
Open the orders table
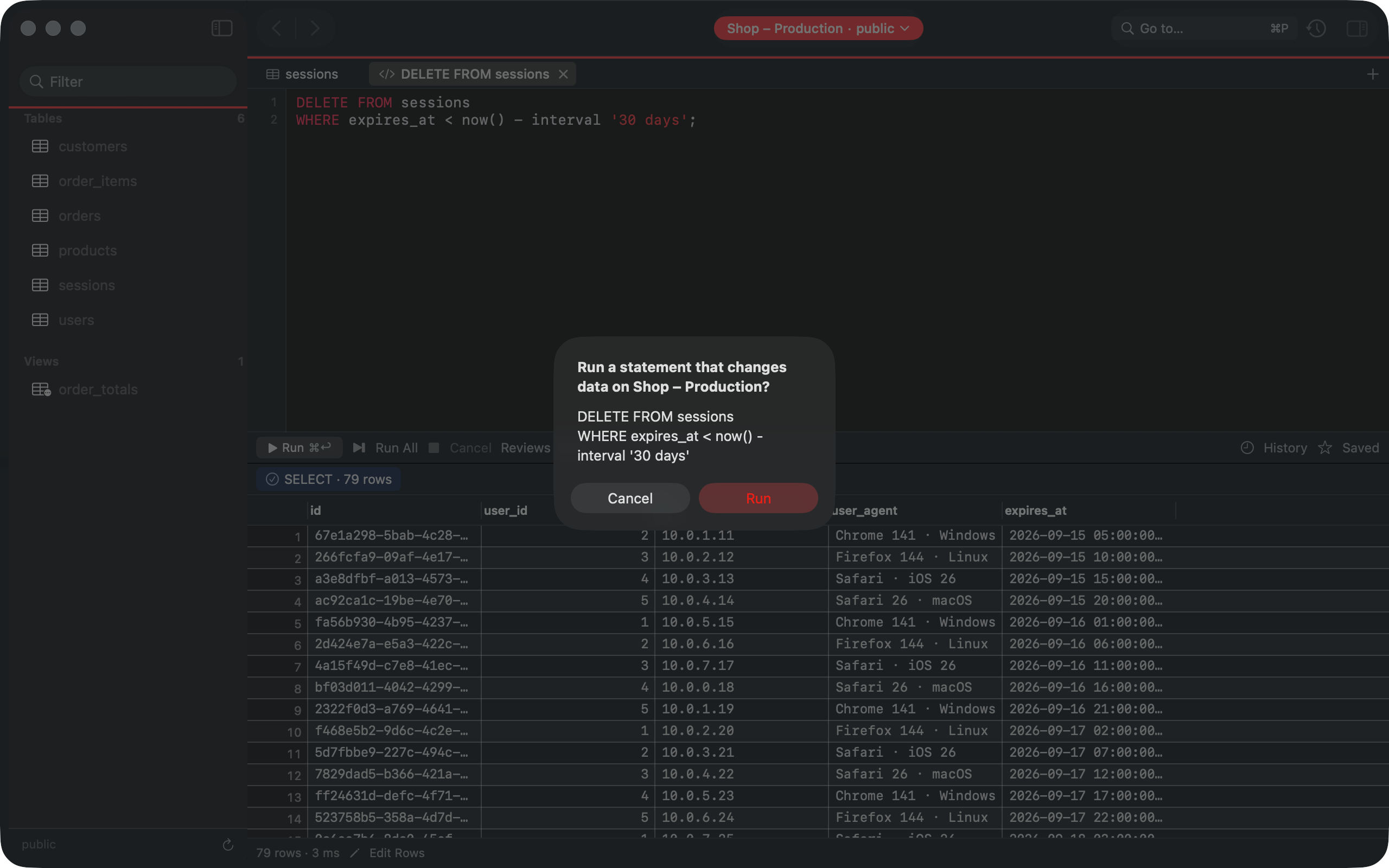(79, 216)
